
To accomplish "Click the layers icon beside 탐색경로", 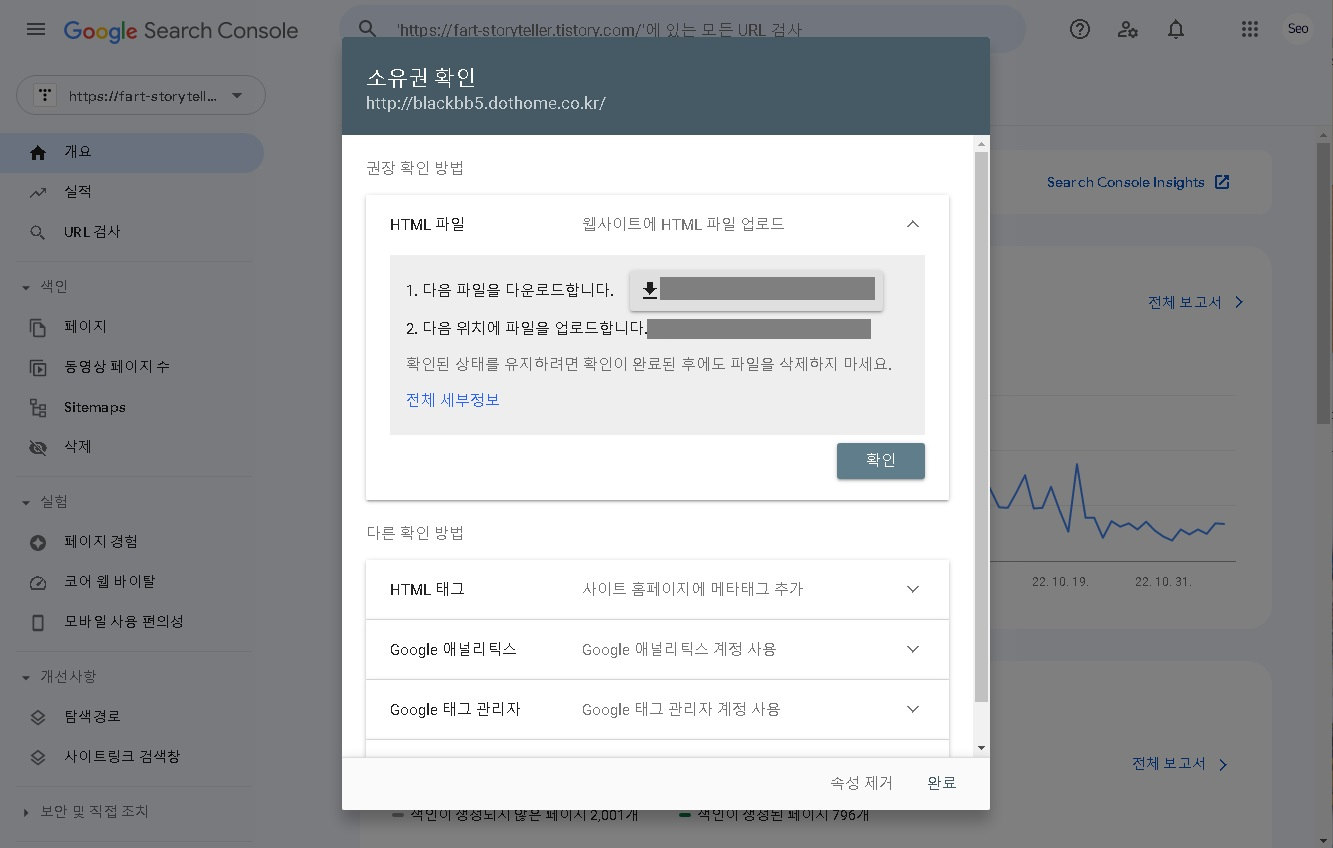I will tap(38, 717).
